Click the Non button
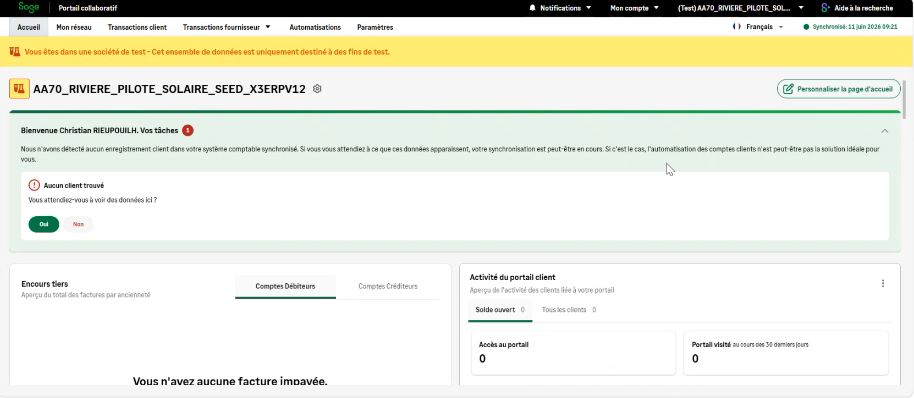The width and height of the screenshot is (914, 398). coord(78,224)
